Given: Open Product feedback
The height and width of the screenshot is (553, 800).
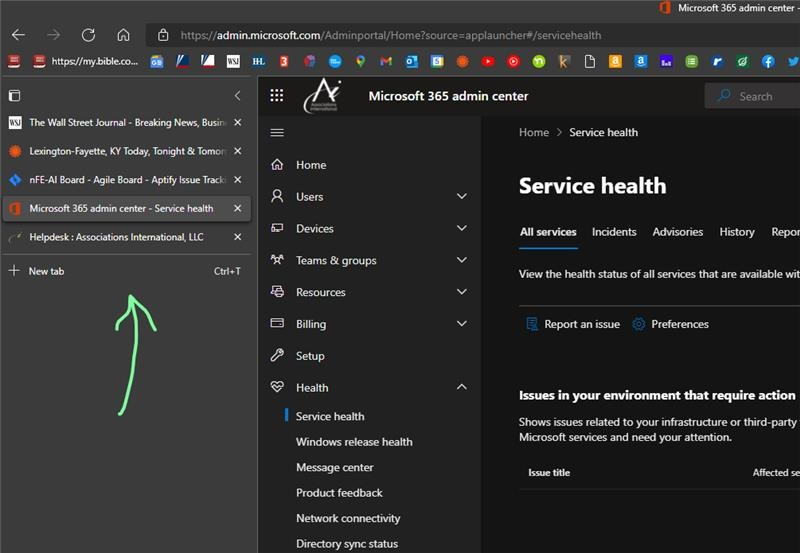Looking at the screenshot, I should coord(339,493).
